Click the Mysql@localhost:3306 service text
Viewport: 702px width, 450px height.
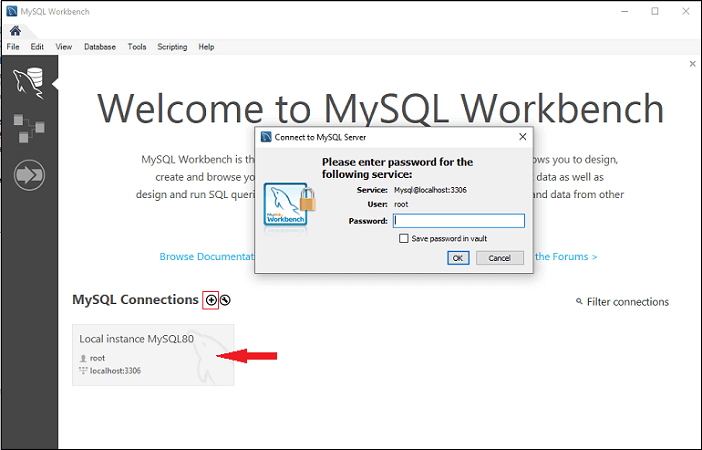tap(430, 190)
